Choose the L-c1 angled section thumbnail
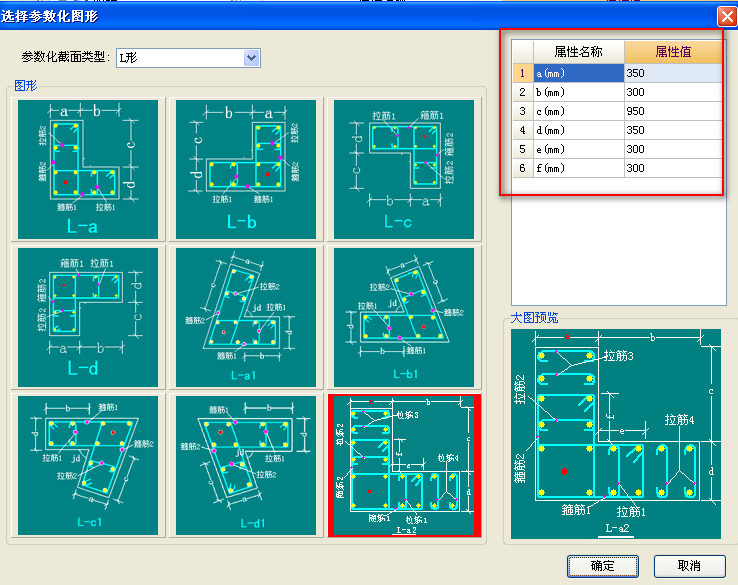The height and width of the screenshot is (585, 738). click(88, 465)
